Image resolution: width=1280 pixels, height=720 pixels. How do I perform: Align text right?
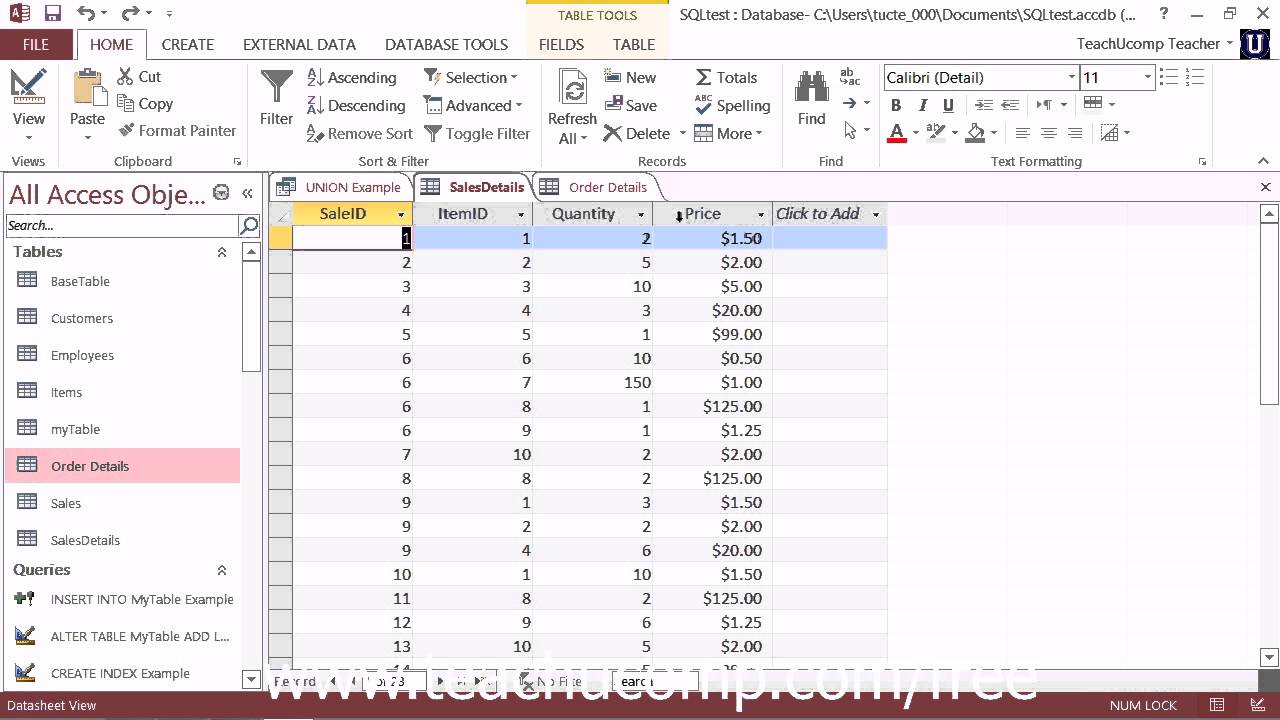pyautogui.click(x=1075, y=133)
